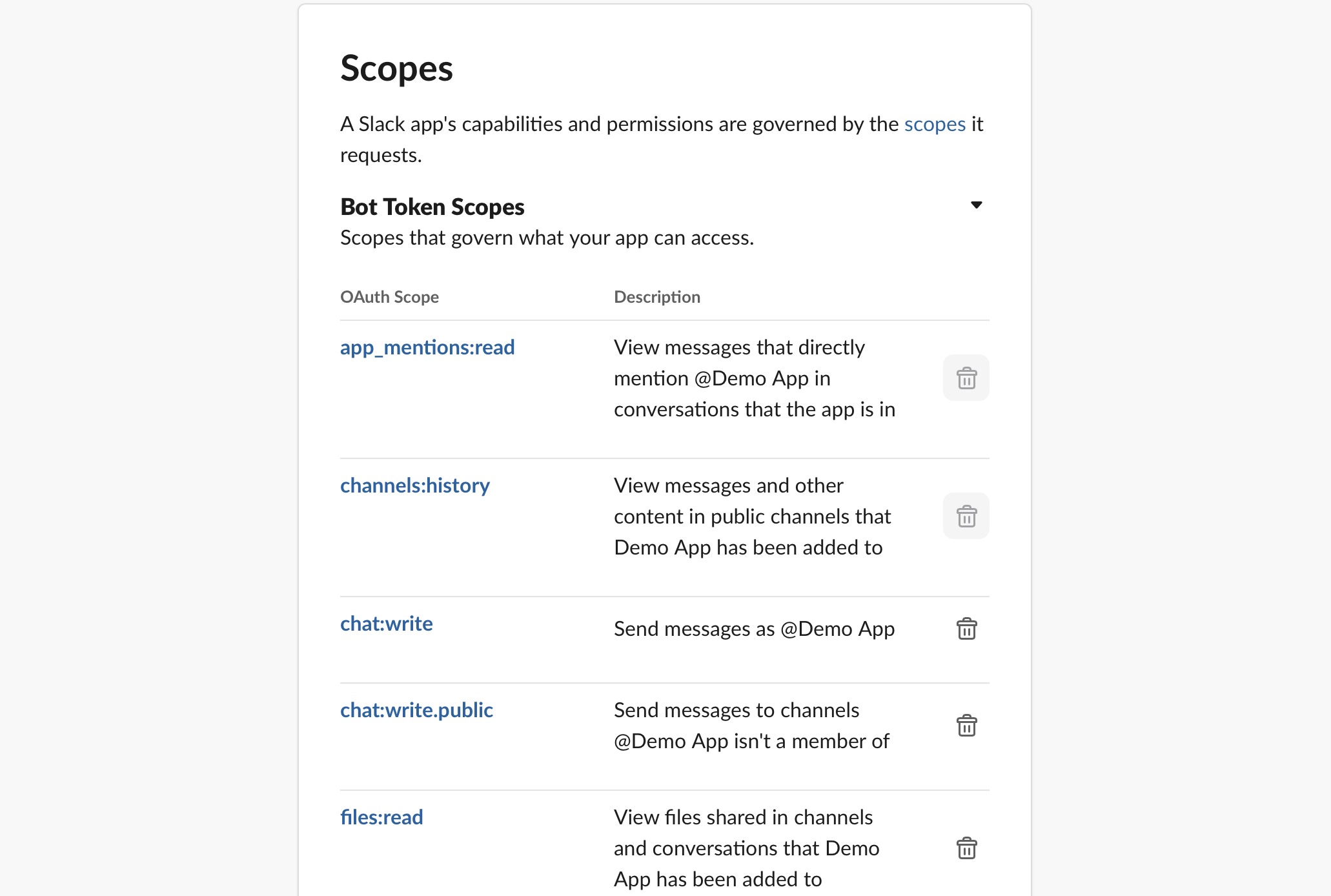Click the Scopes page title
The width and height of the screenshot is (1331, 896).
click(396, 68)
